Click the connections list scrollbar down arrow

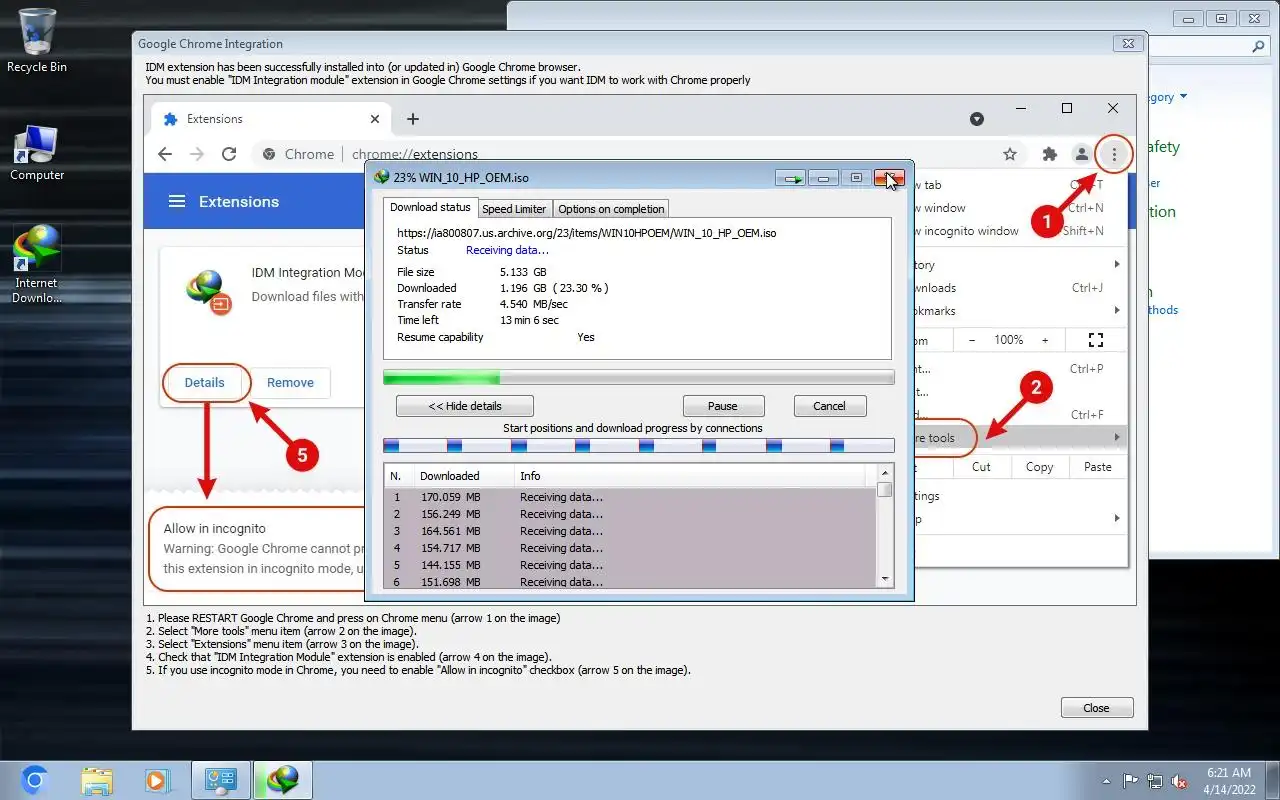click(884, 579)
